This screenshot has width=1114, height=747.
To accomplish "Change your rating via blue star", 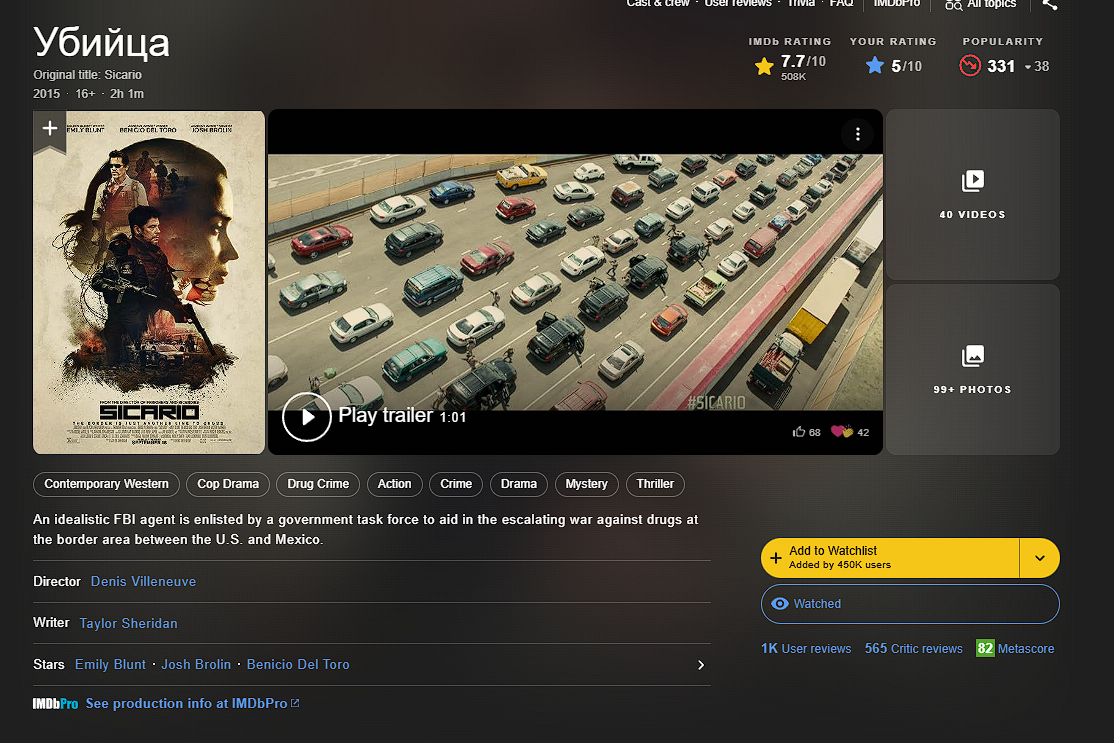I will (875, 66).
